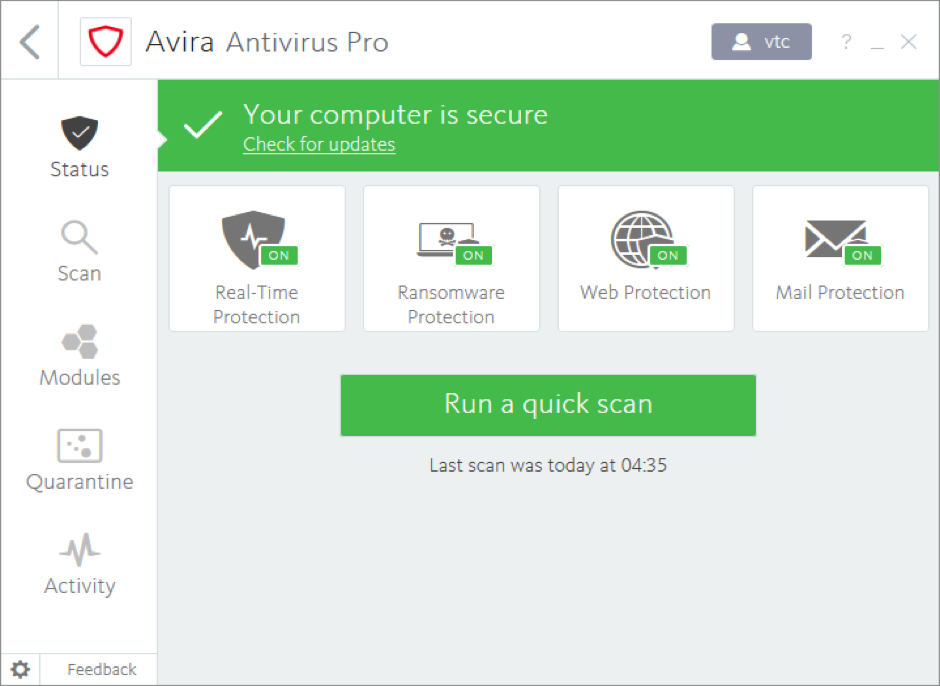Screen dimensions: 940x686
Task: Click the Avira red shield logo
Action: (x=105, y=42)
